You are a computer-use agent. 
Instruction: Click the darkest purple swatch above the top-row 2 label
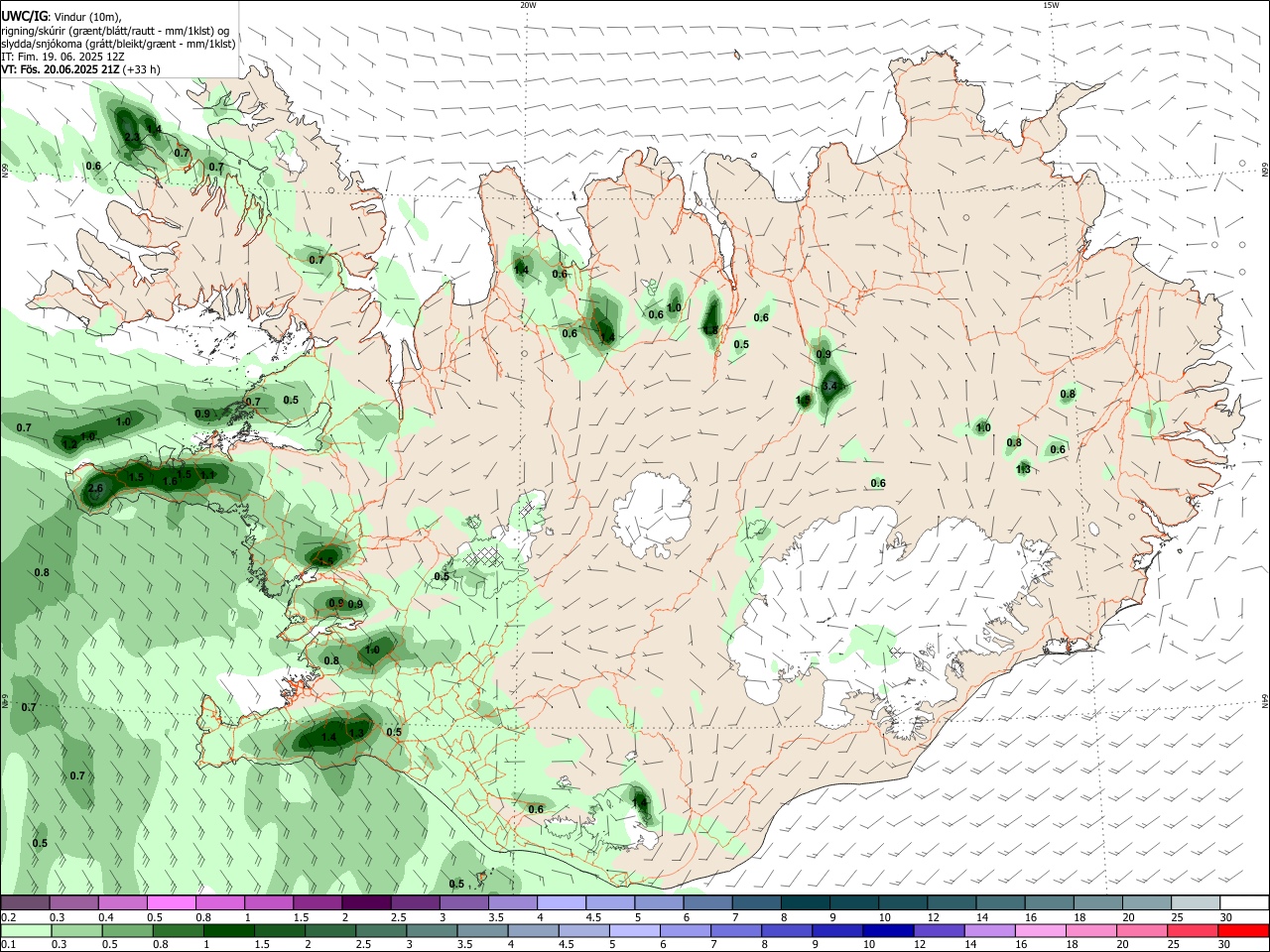pos(366,903)
